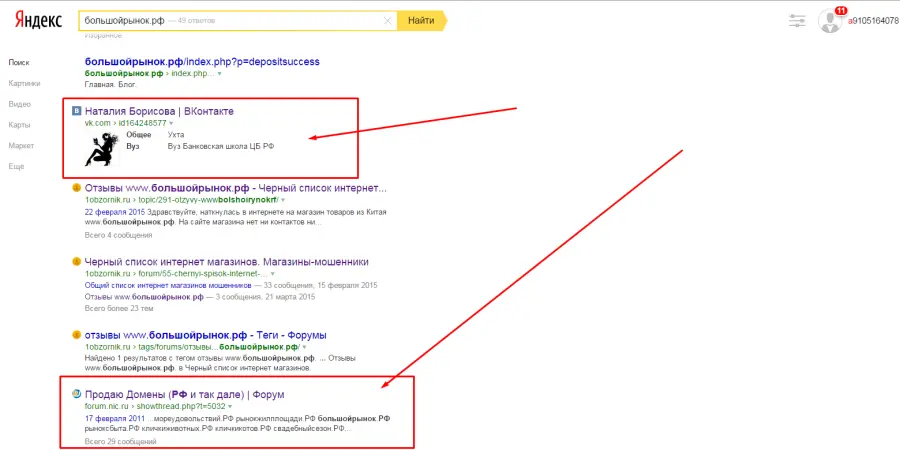
Task: Open Отзывы www.большойрынок.рф - Черный список result
Action: (x=235, y=188)
